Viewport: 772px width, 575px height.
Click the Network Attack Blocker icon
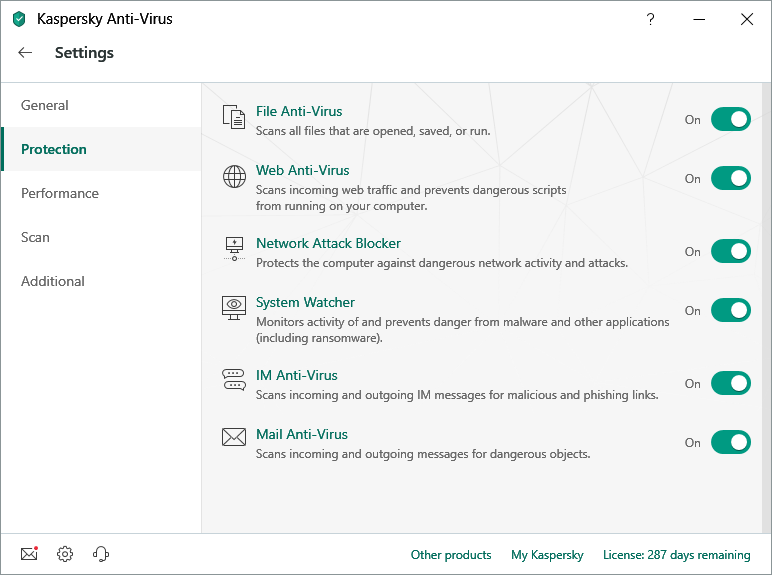pos(234,249)
